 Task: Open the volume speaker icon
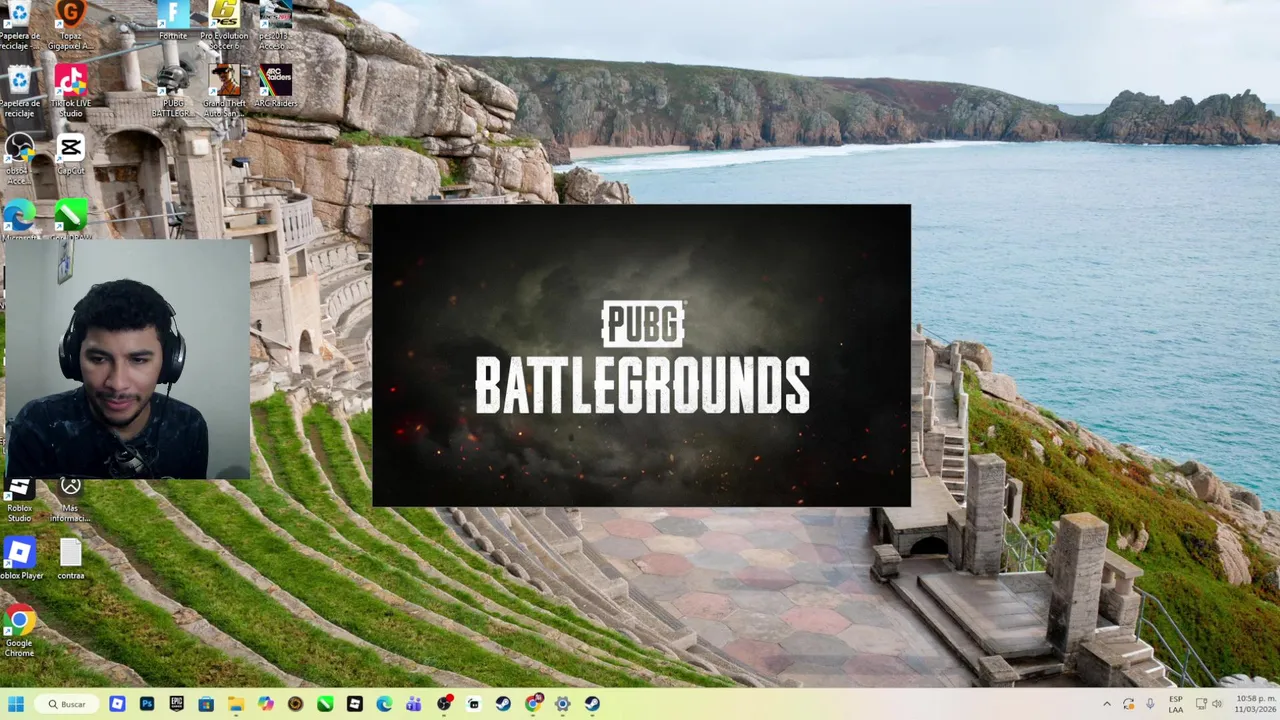(x=1217, y=704)
